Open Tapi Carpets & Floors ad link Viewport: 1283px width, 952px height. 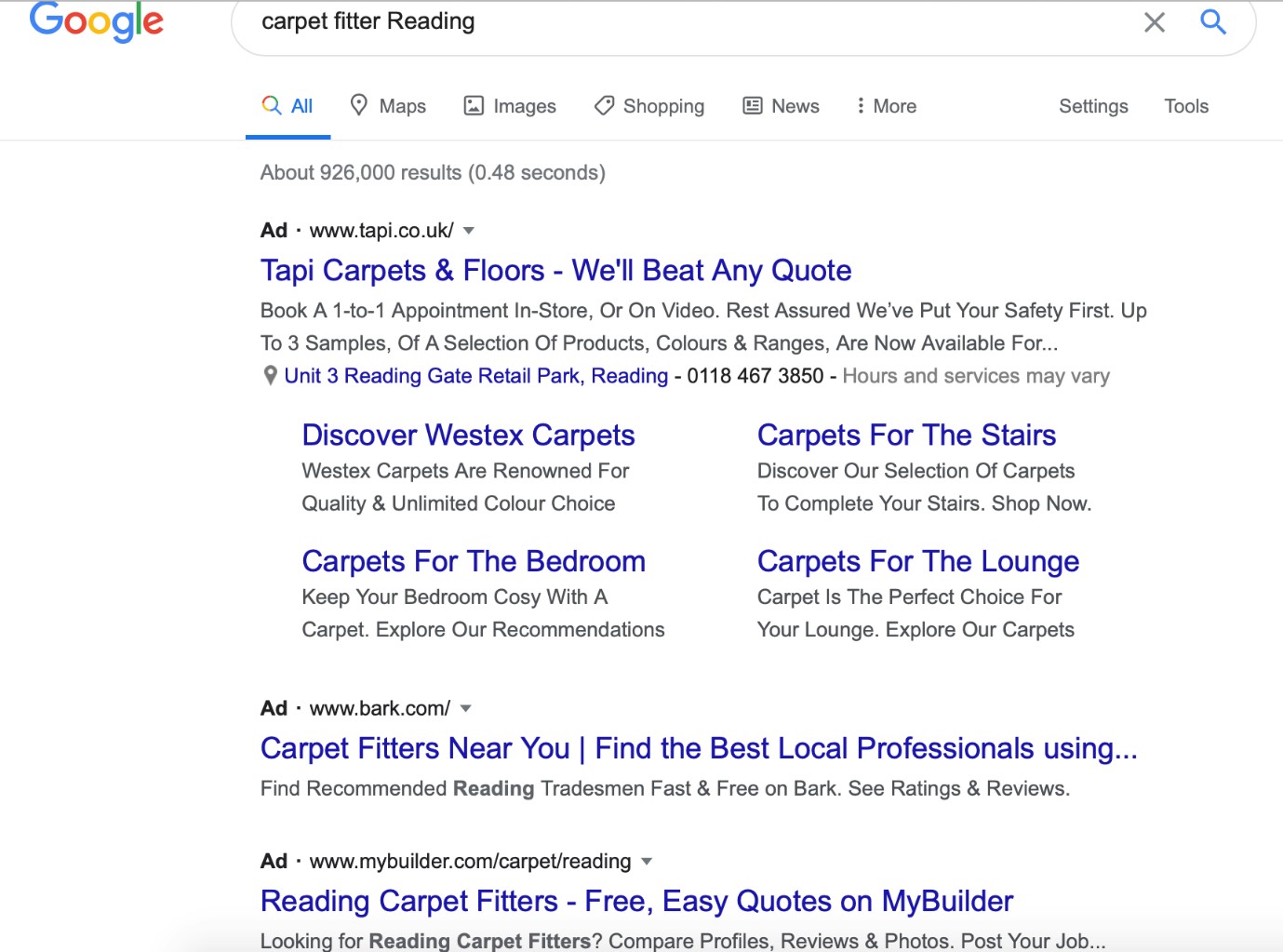tap(556, 271)
